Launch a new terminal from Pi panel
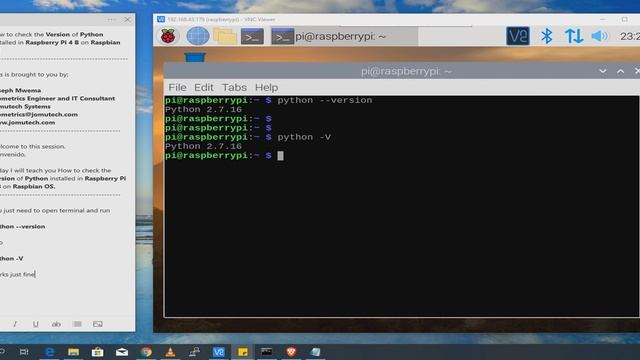This screenshot has width=640, height=360. coord(252,36)
